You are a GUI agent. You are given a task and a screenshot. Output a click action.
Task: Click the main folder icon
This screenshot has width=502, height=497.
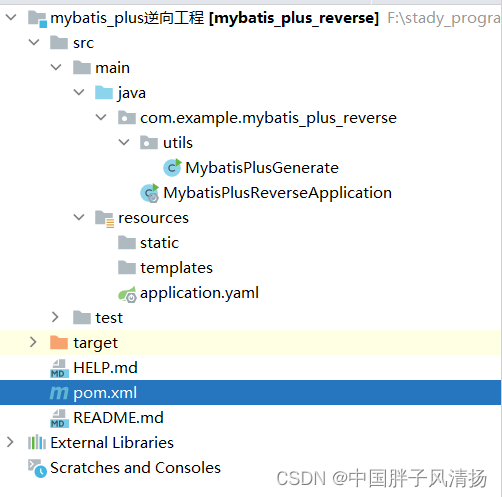82,68
